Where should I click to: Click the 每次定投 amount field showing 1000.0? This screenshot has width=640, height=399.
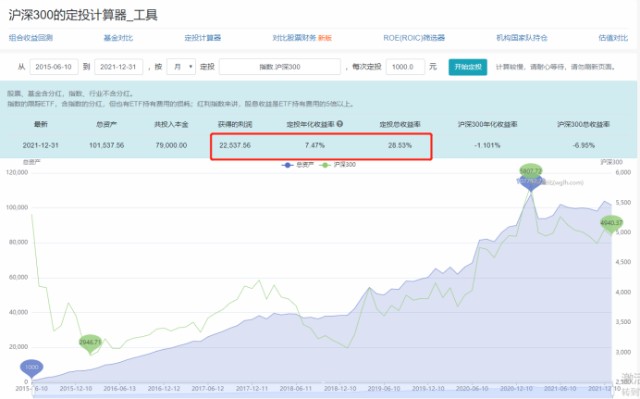(x=405, y=67)
